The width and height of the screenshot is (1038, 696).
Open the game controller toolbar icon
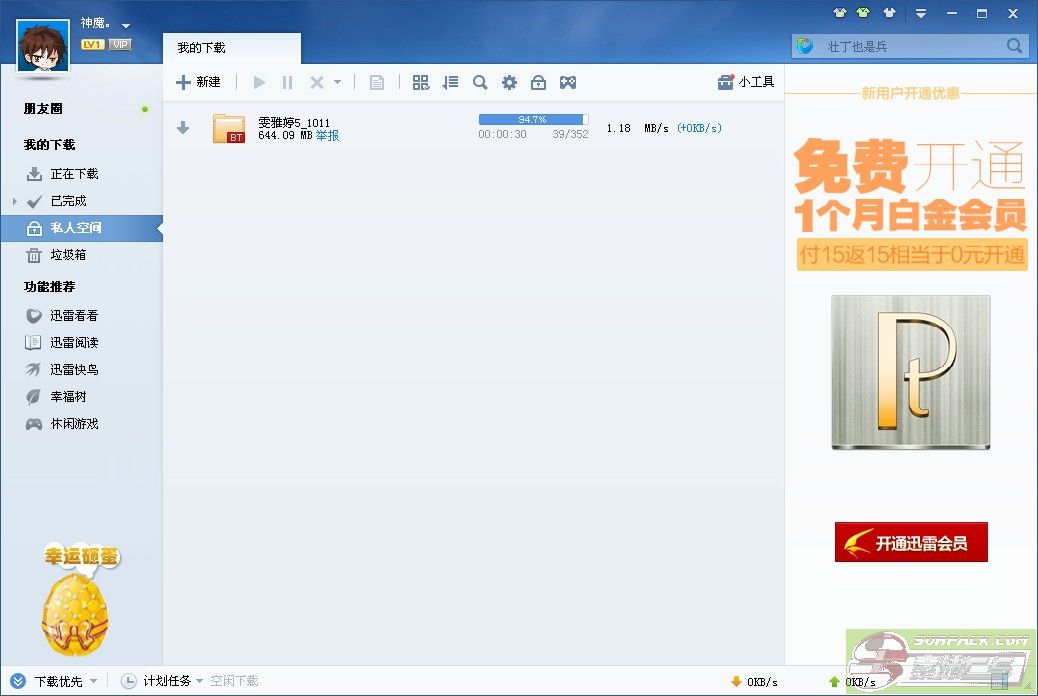point(568,82)
